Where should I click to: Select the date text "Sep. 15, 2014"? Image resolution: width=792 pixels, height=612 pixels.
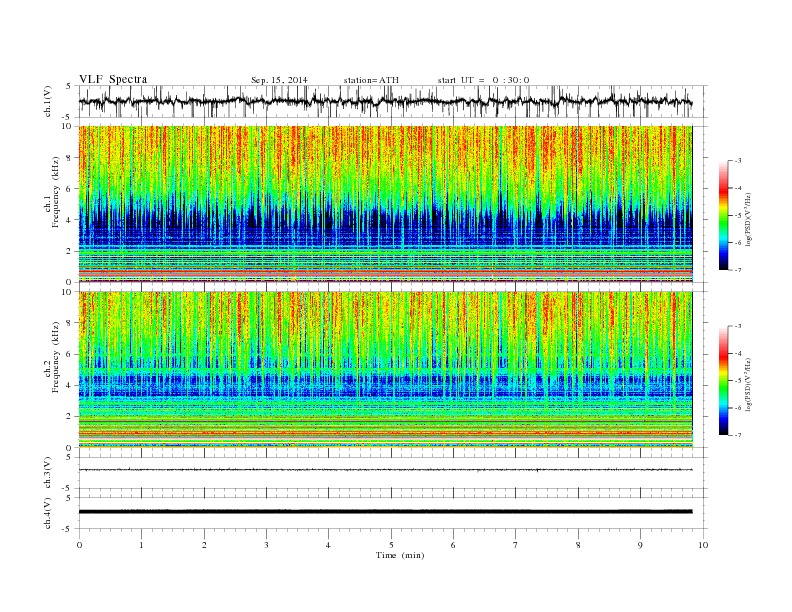(279, 80)
